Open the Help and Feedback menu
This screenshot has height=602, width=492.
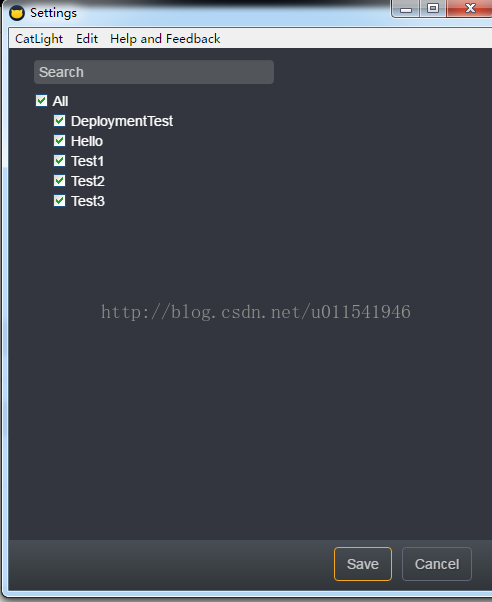pyautogui.click(x=165, y=39)
